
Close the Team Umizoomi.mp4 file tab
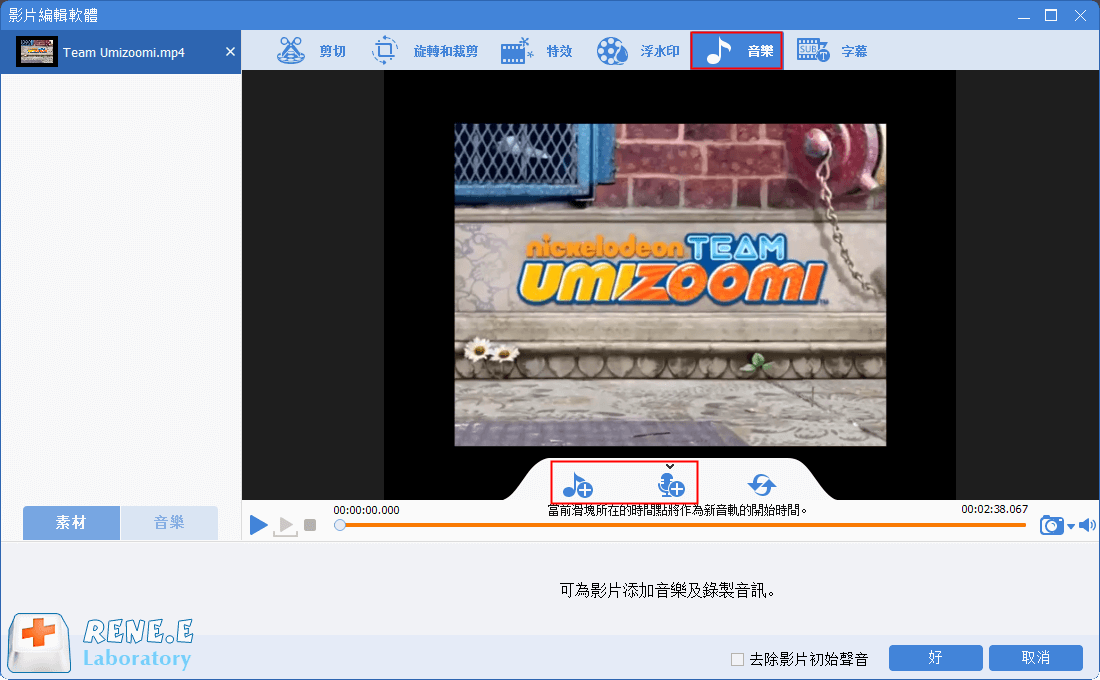[x=230, y=51]
